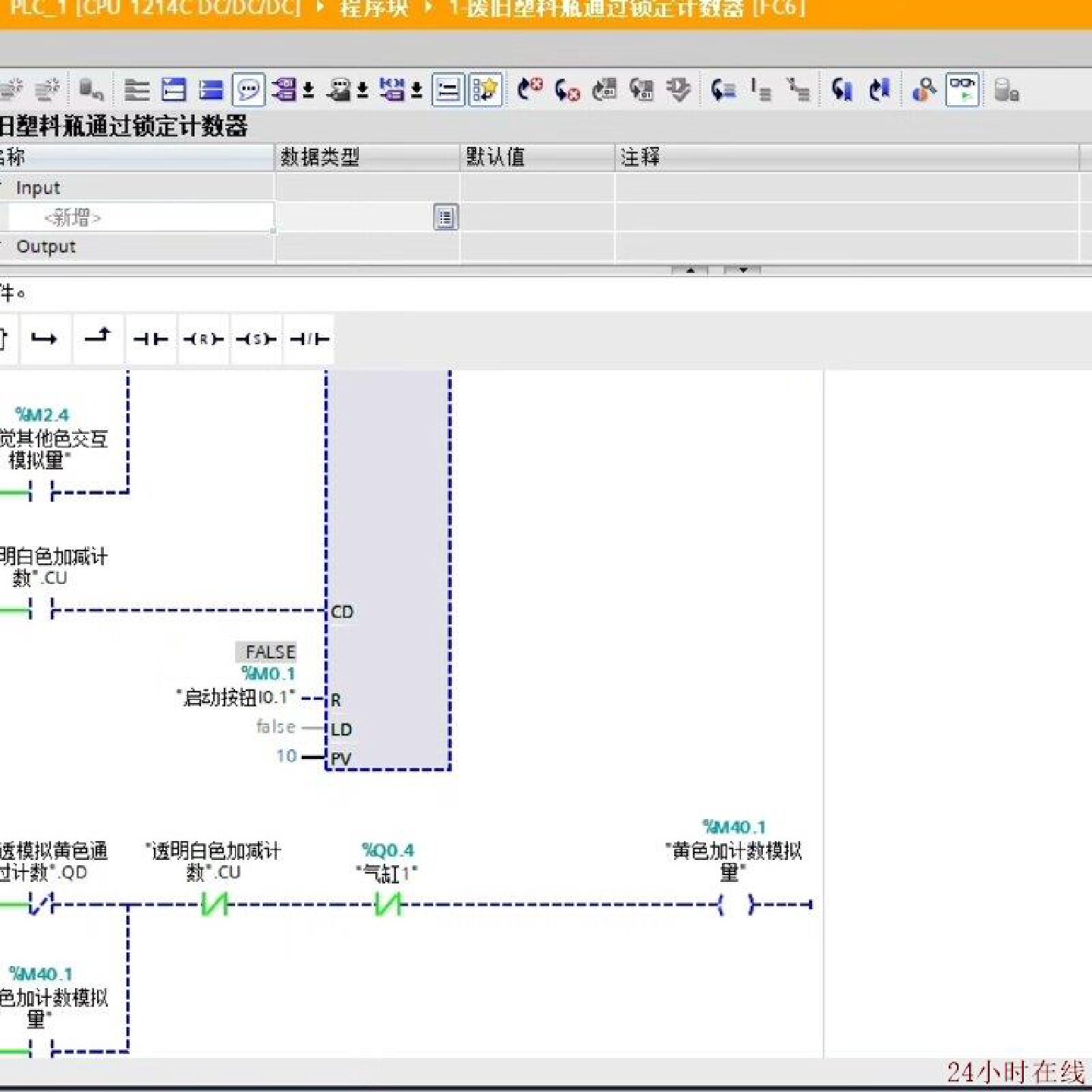Viewport: 1092px width, 1092px height.
Task: Select the %M0.1 operand address
Action: pos(268,673)
